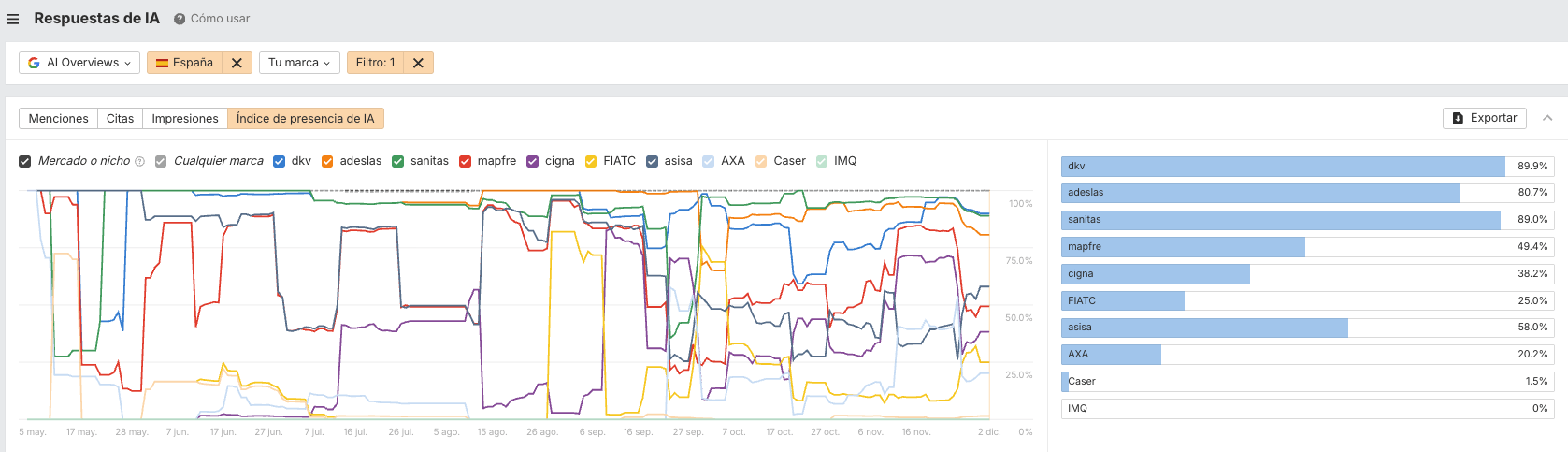
Task: Open the Citas tab
Action: [120, 119]
